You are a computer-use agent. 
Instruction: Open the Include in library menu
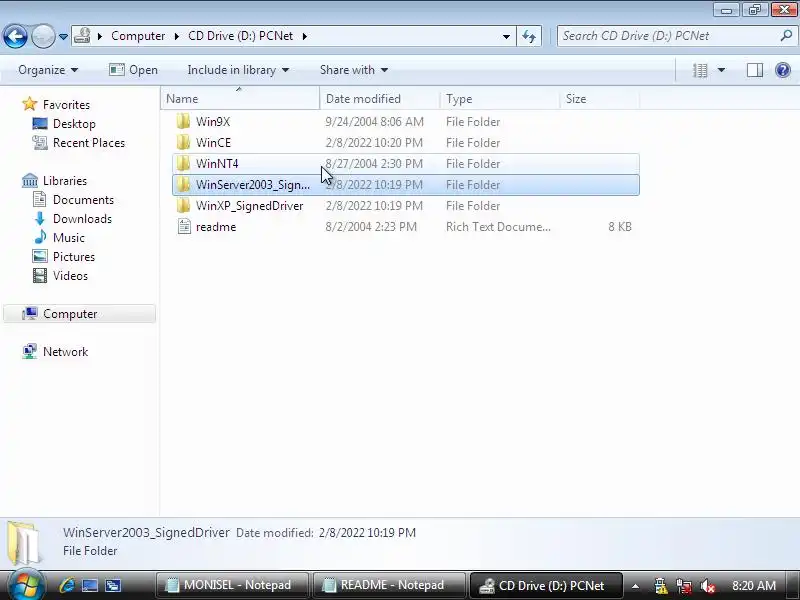coord(238,70)
